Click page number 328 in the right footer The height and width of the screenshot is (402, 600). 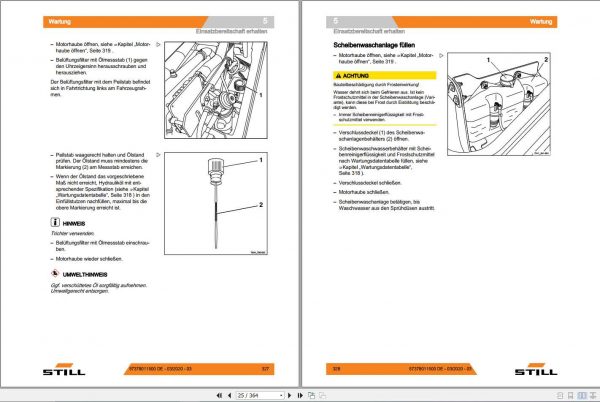click(x=336, y=369)
